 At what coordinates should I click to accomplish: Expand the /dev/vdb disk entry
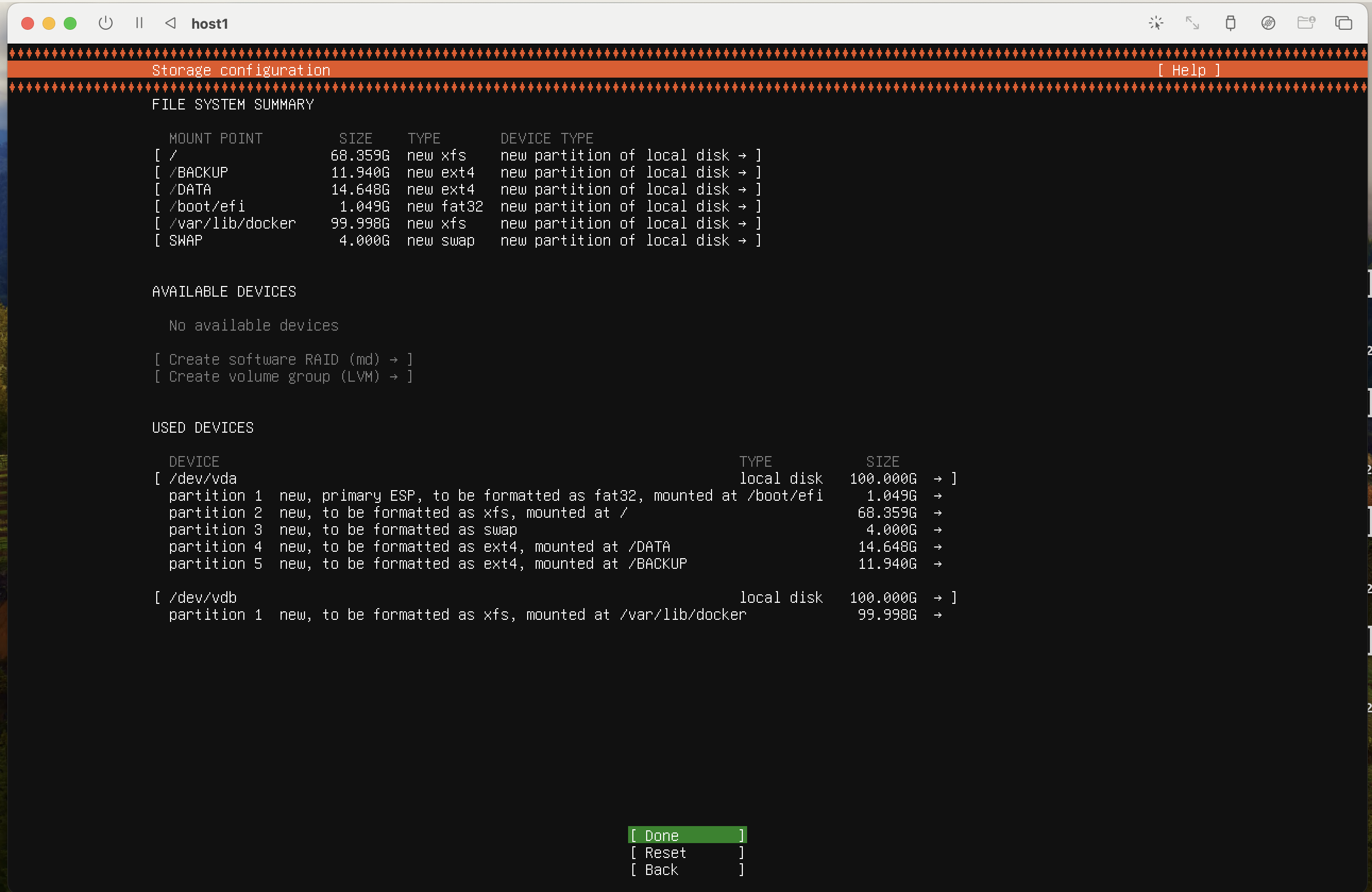203,598
